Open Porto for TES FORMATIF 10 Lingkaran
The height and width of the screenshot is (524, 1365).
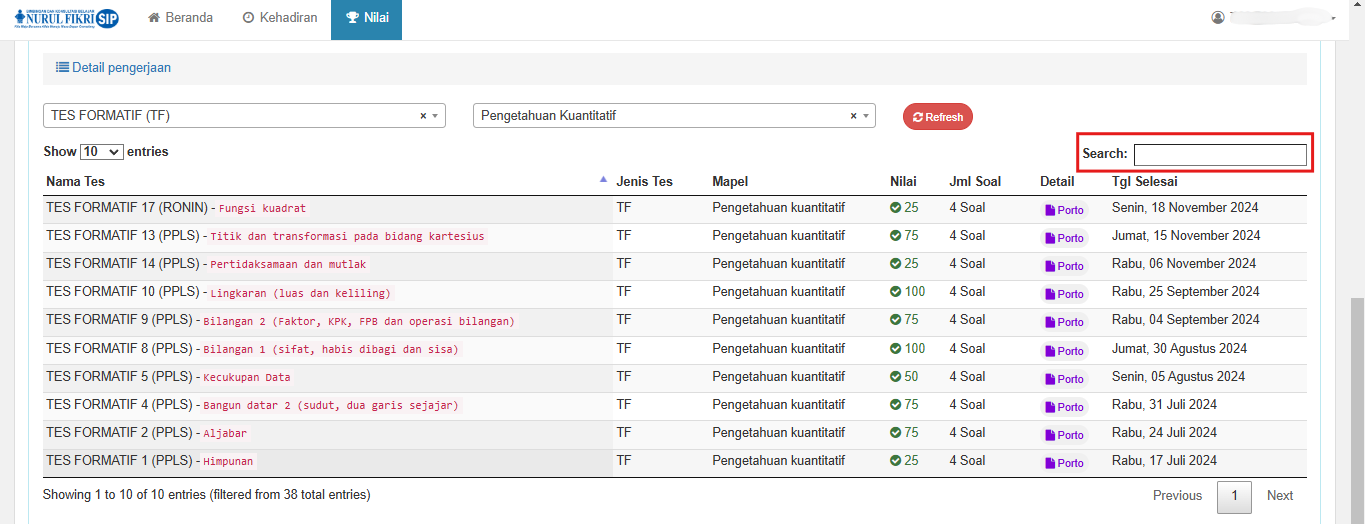pos(1064,294)
